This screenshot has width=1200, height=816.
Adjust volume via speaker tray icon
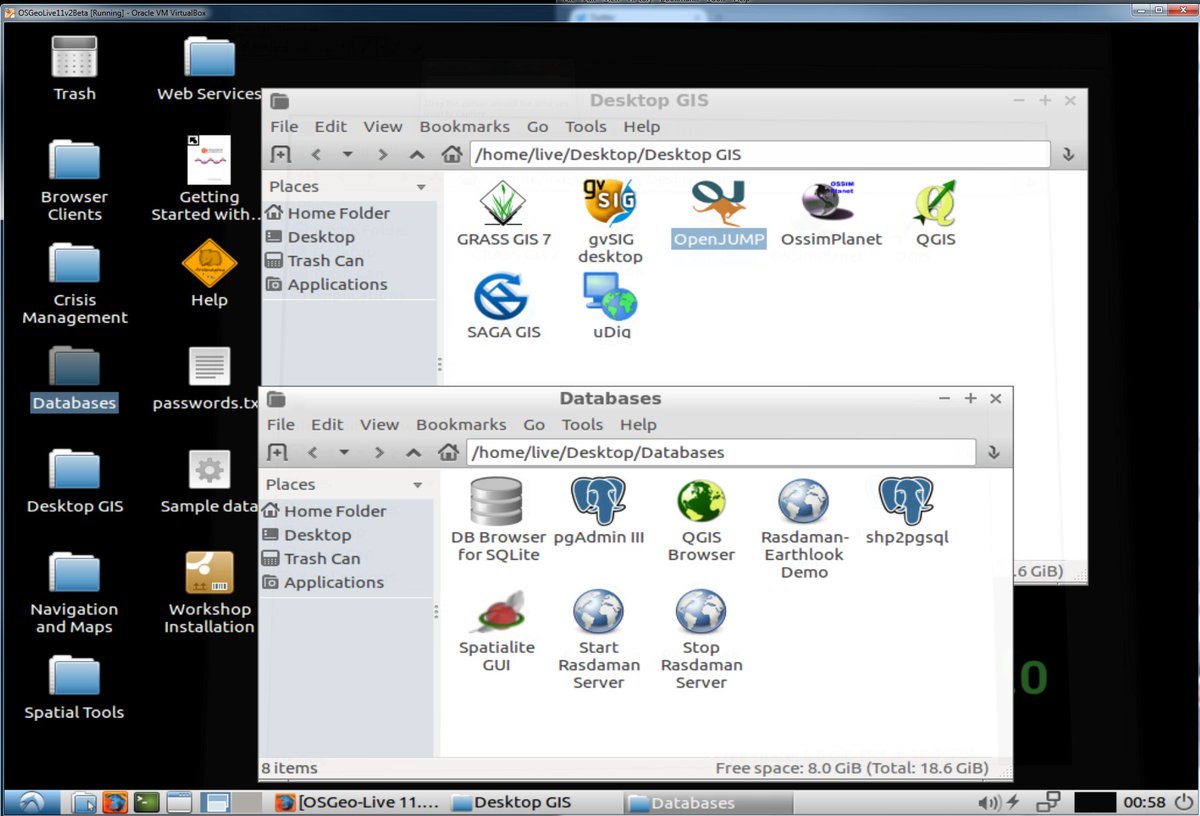(x=988, y=802)
